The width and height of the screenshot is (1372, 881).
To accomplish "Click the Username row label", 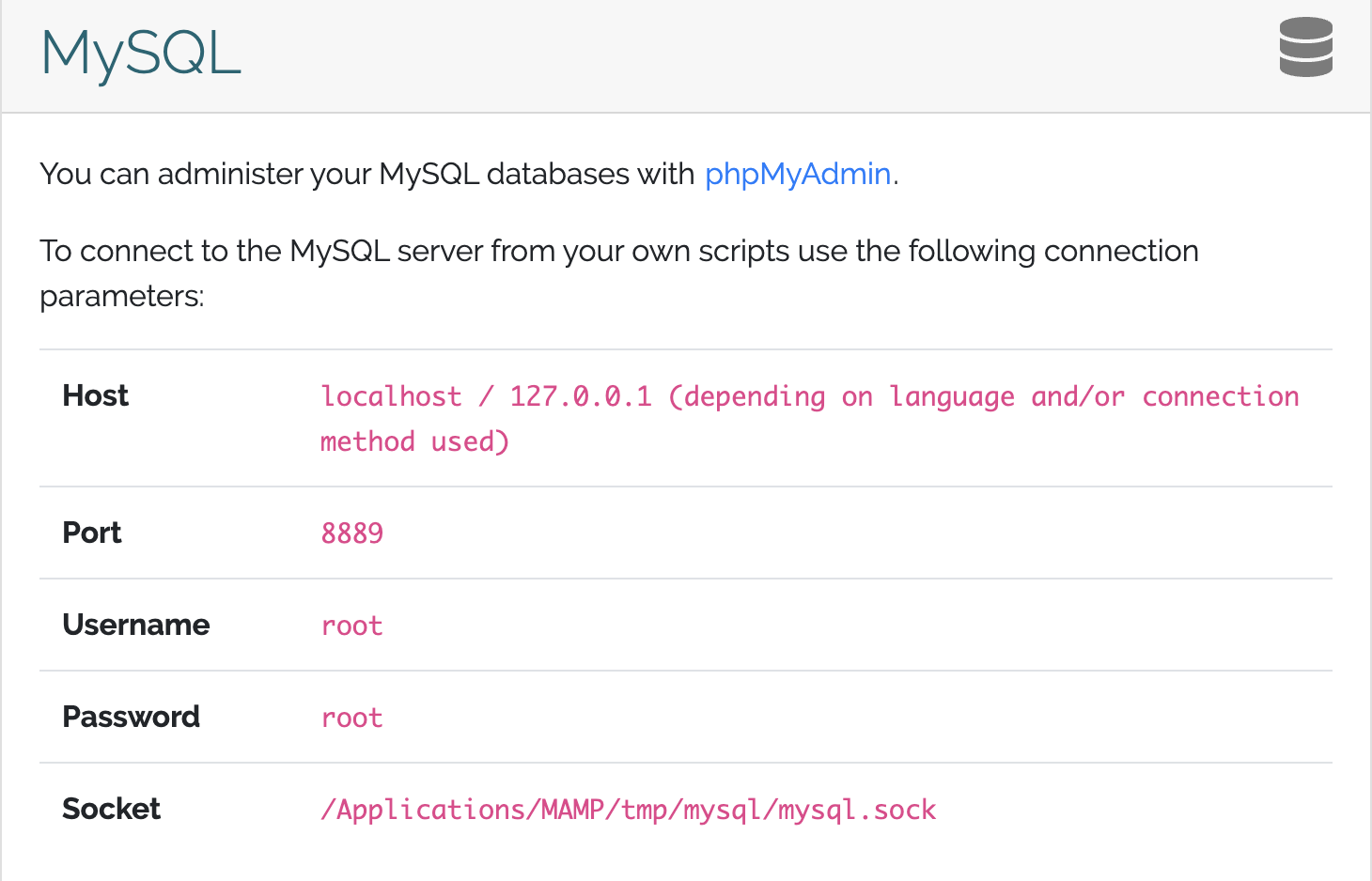I will point(135,625).
